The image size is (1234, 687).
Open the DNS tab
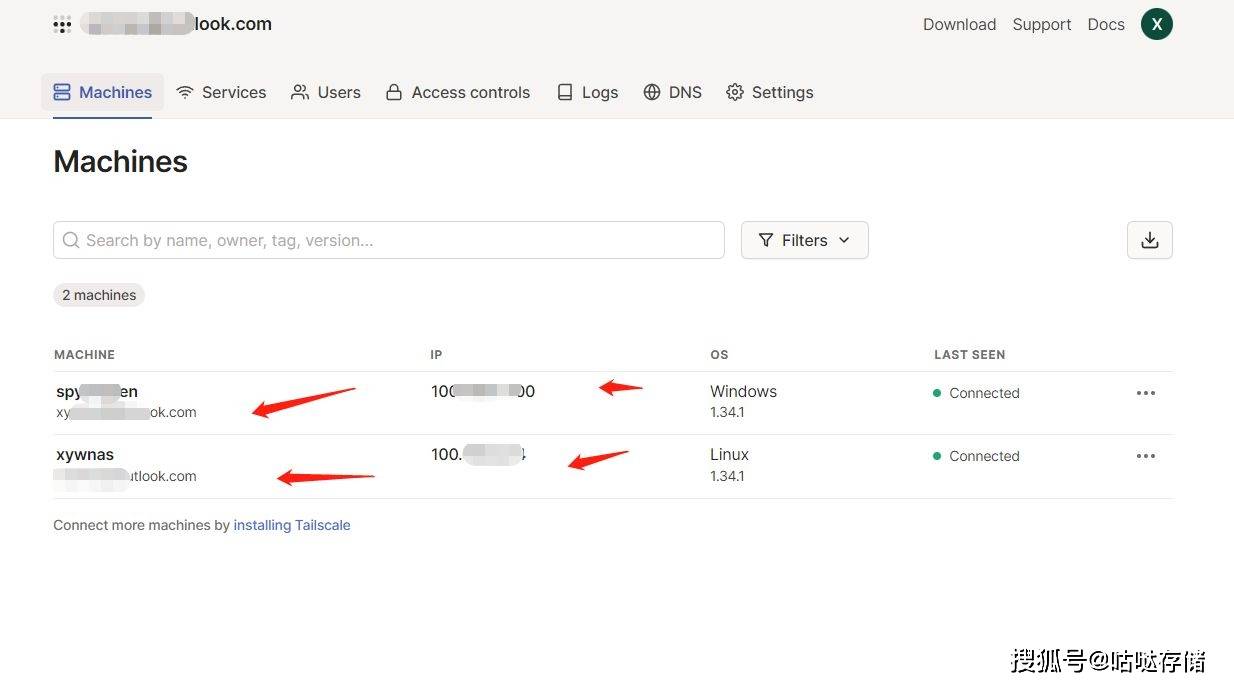point(672,92)
